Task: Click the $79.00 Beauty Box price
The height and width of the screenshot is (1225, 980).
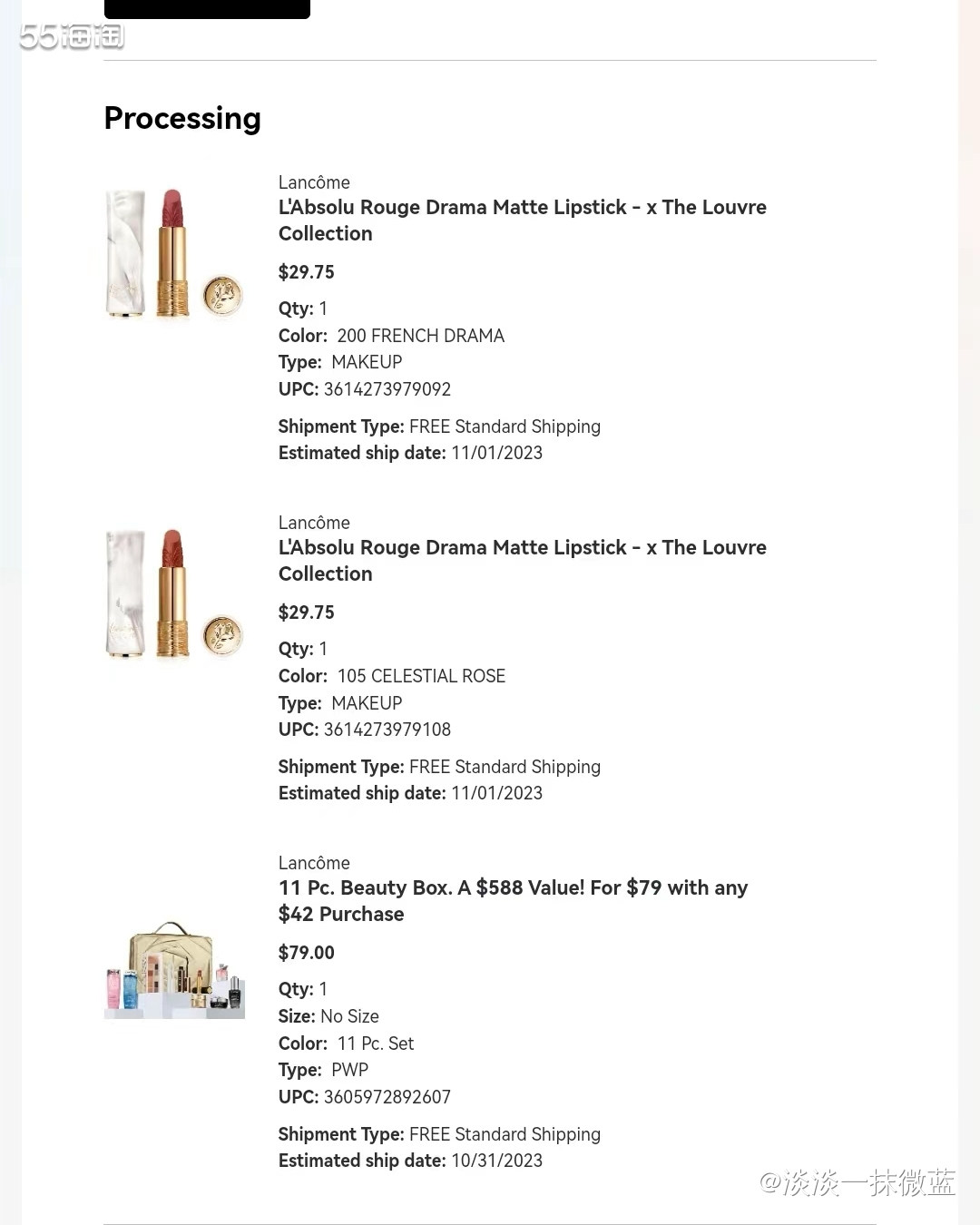Action: (x=307, y=953)
